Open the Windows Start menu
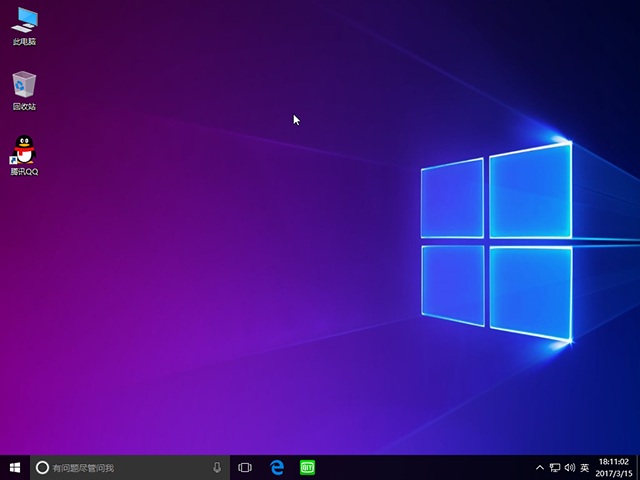The image size is (640, 480). (15, 467)
